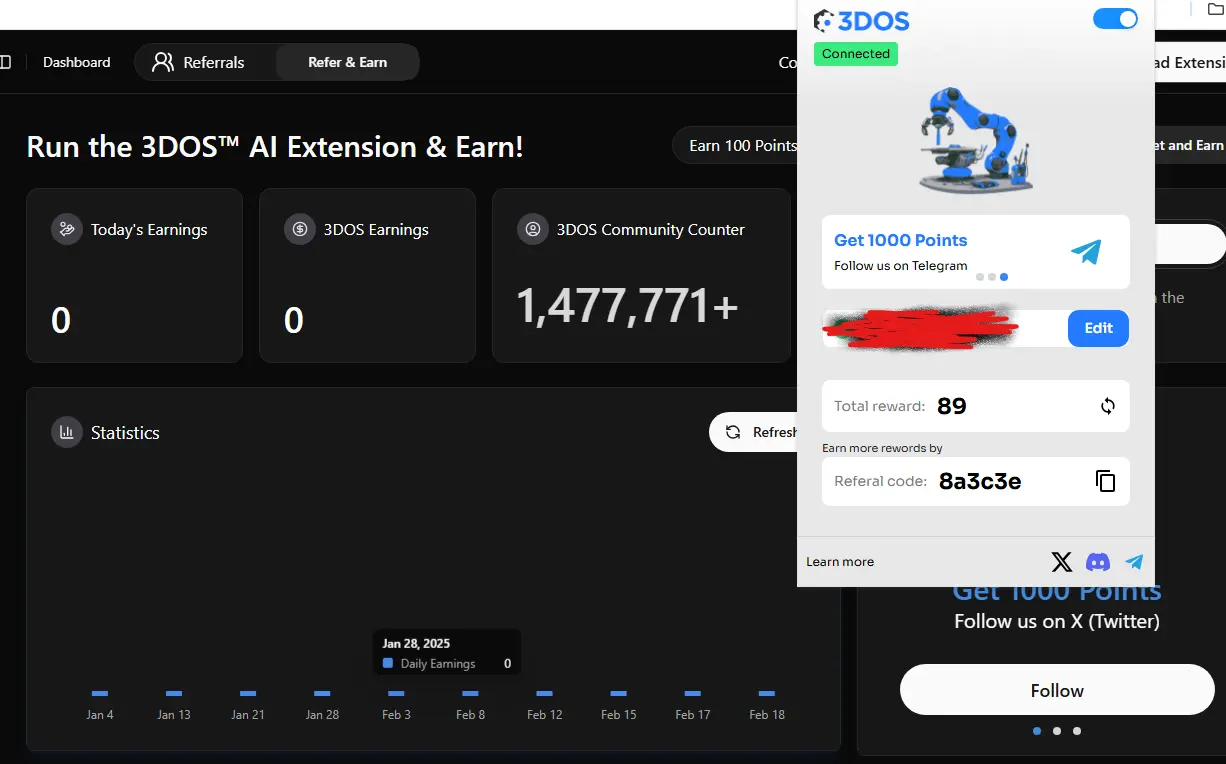The height and width of the screenshot is (764, 1226).
Task: Click the 3DOS logo in the popup
Action: (x=861, y=21)
